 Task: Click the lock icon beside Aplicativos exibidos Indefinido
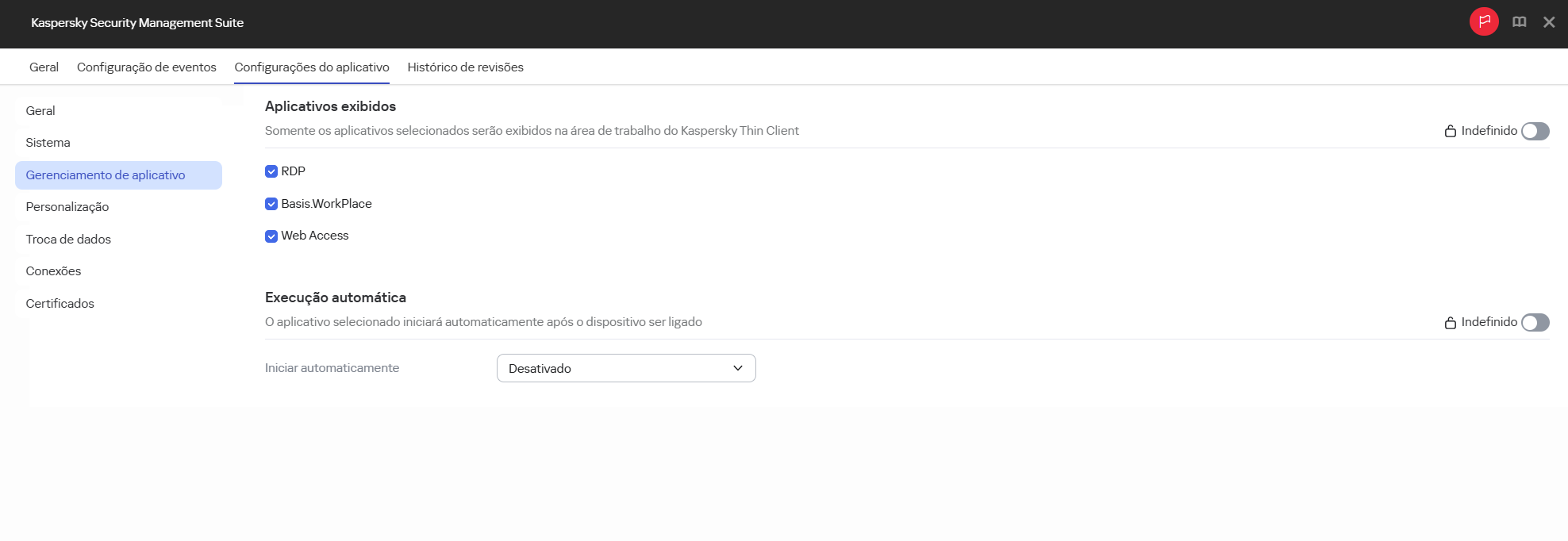coord(1450,131)
